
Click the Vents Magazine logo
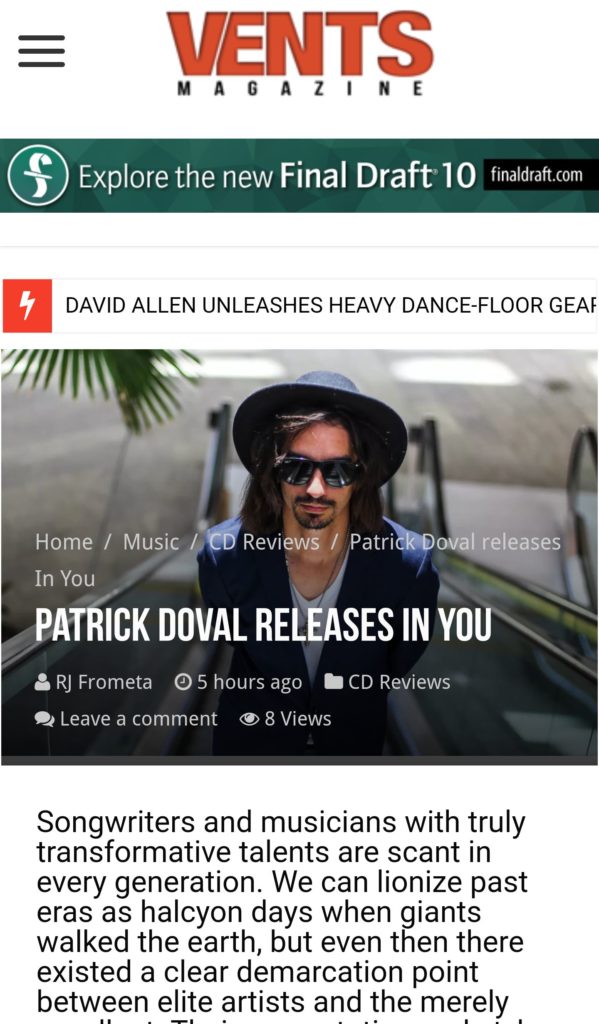tap(300, 54)
